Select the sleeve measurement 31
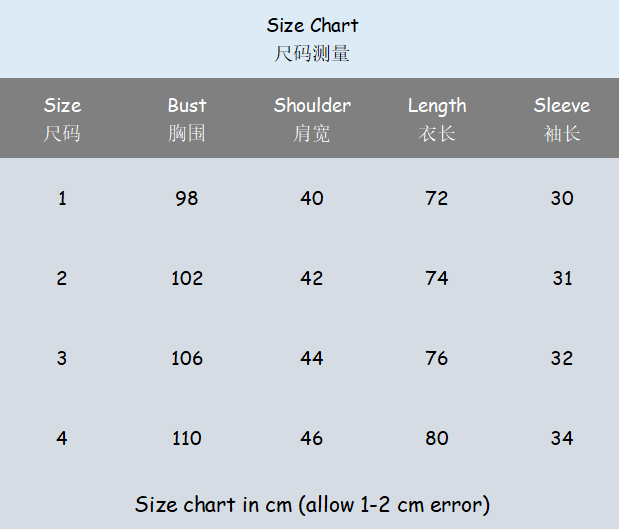 562,278
